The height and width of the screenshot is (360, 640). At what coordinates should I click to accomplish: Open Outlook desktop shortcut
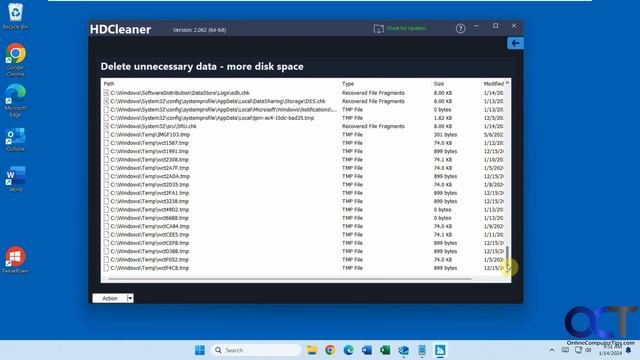tap(15, 140)
